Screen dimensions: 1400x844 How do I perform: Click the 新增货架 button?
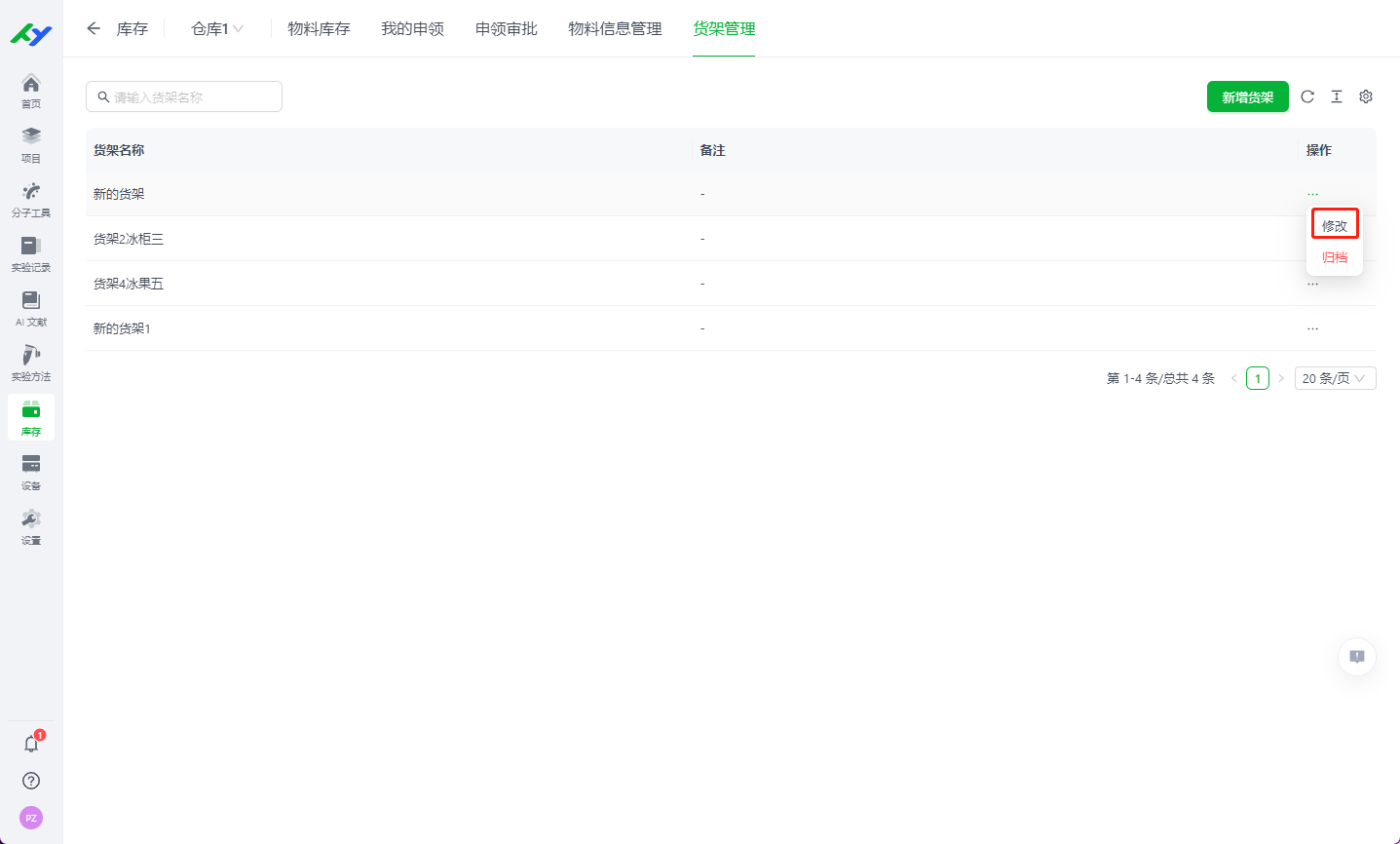1247,96
